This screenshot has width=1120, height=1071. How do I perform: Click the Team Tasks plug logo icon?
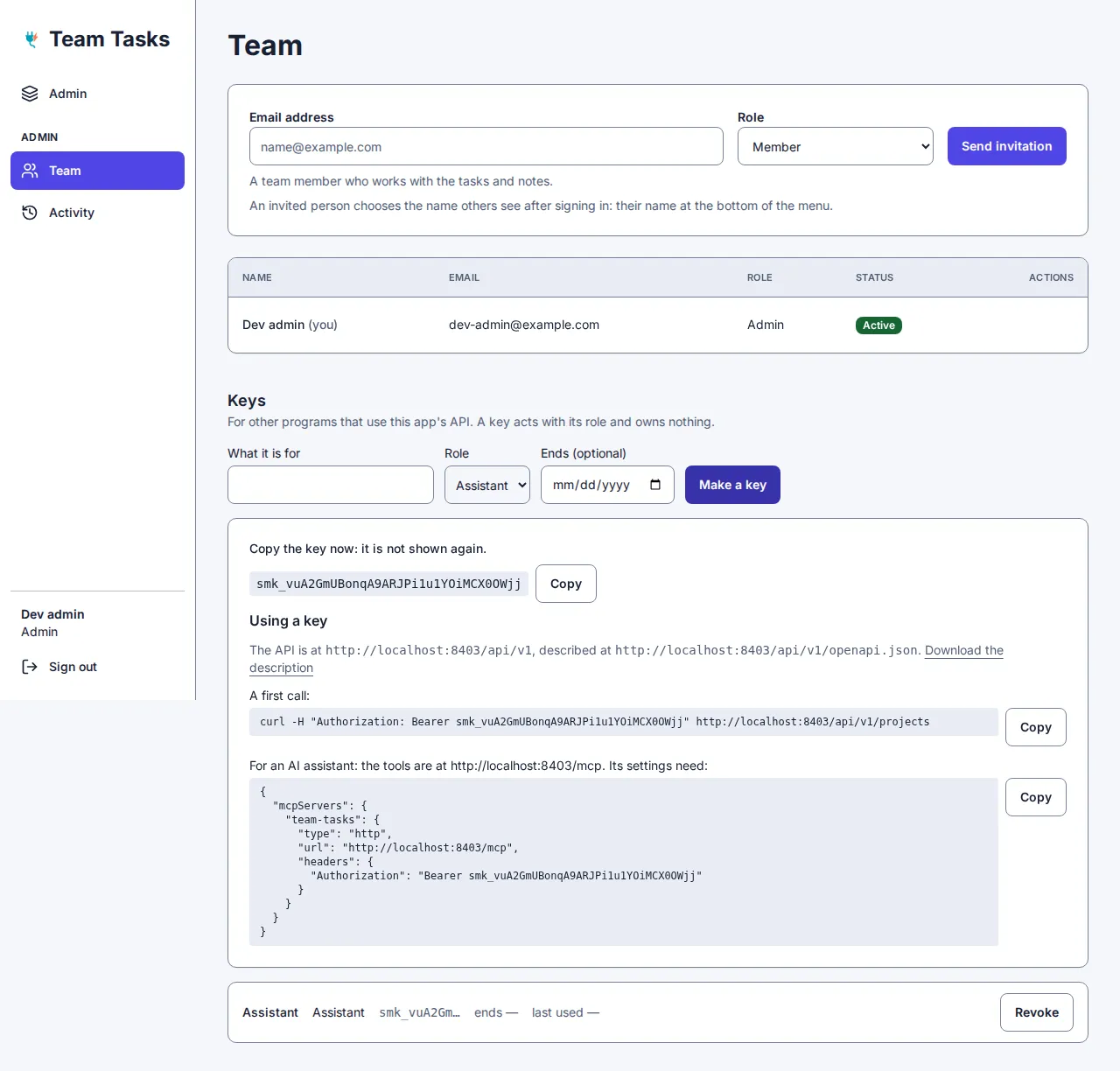31,39
